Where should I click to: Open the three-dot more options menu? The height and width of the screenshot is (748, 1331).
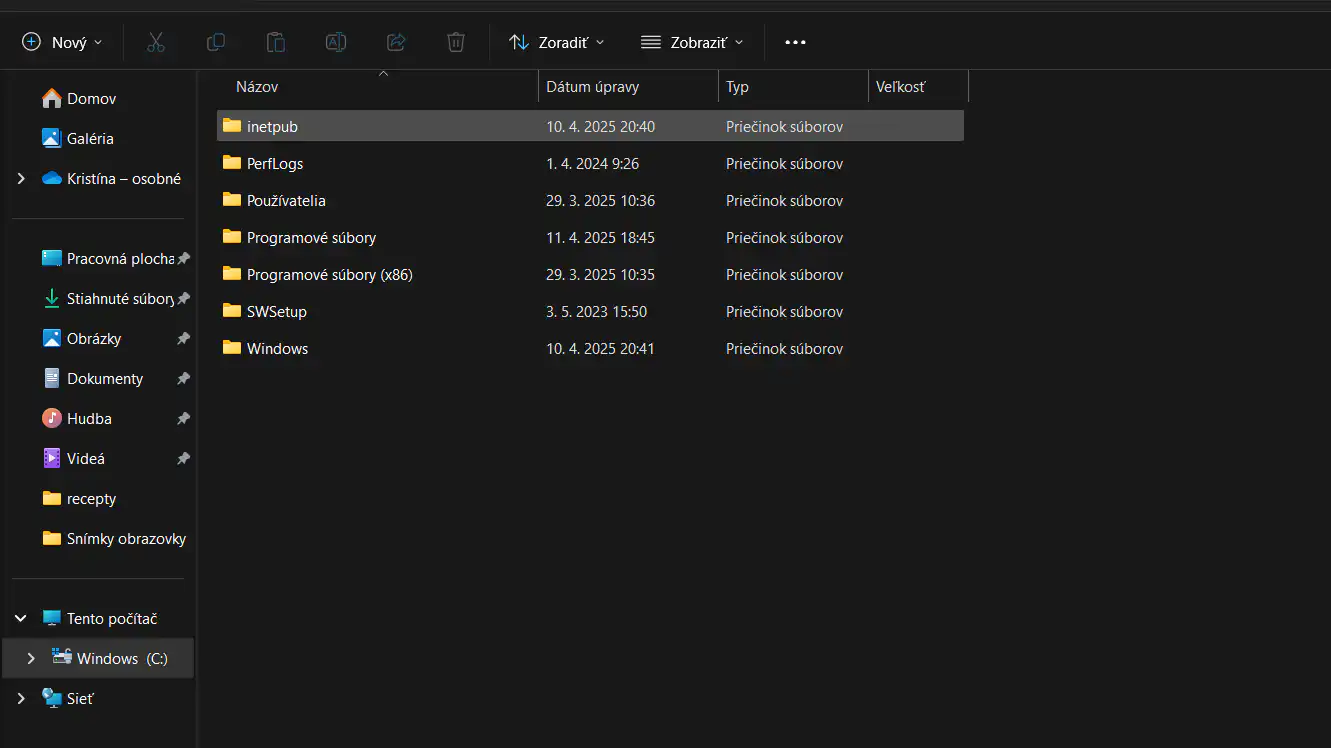[795, 42]
